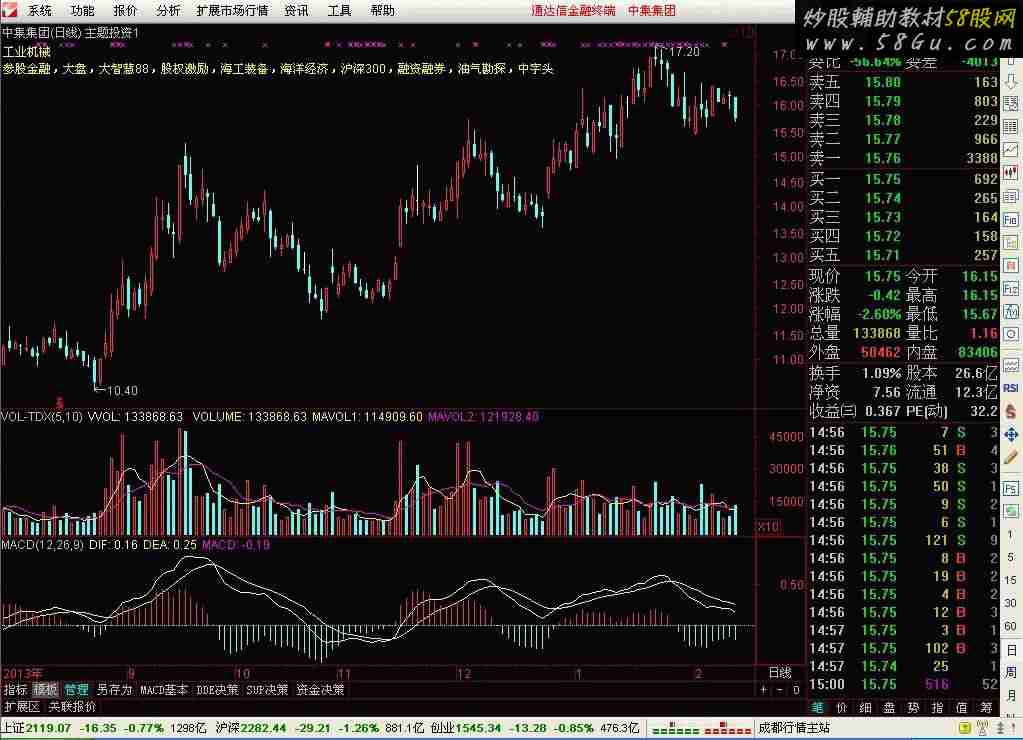The height and width of the screenshot is (740, 1023).
Task: Select the 笔 tick detail tab
Action: pos(817,707)
